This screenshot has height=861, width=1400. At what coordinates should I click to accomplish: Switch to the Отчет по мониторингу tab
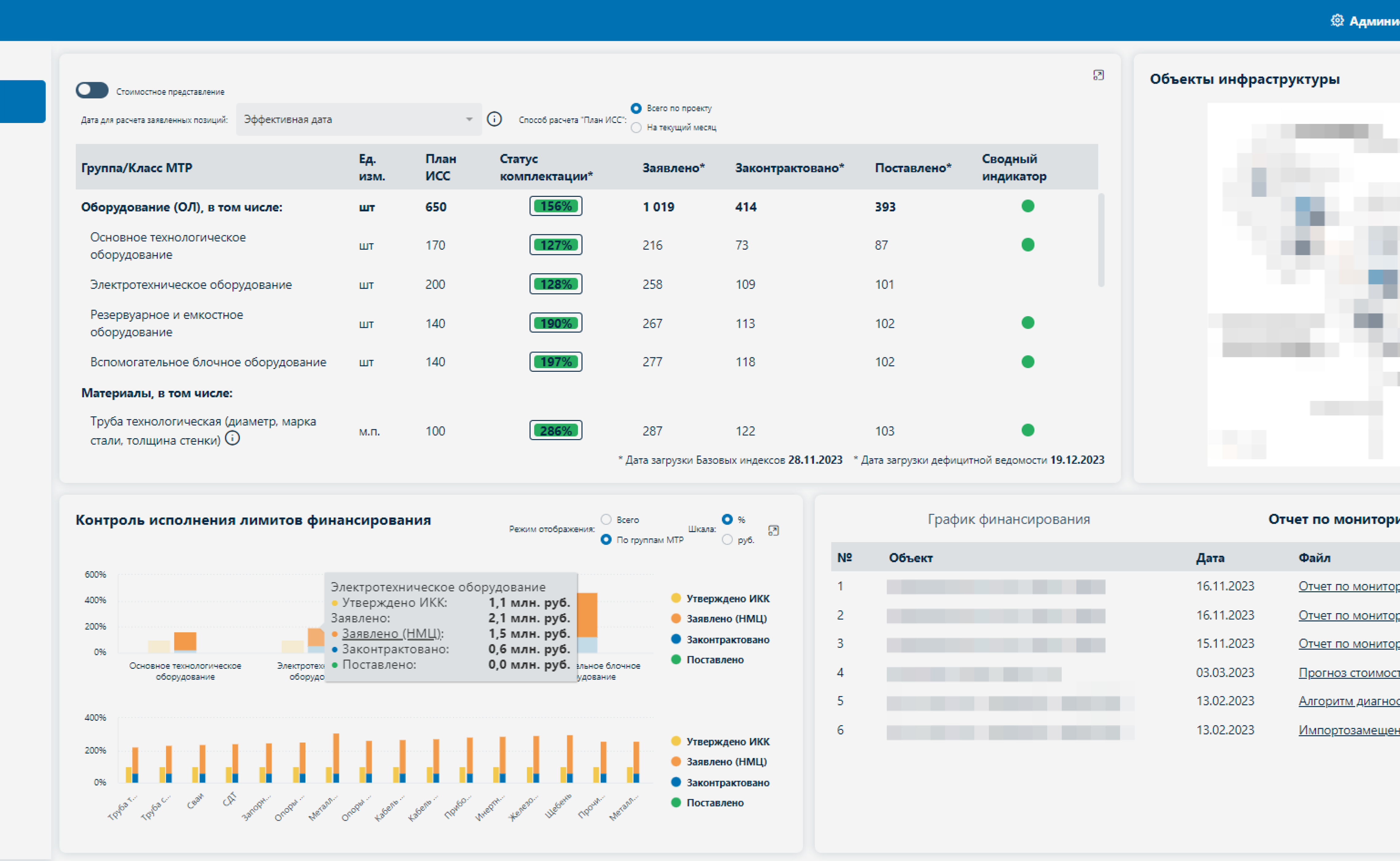click(x=1333, y=519)
